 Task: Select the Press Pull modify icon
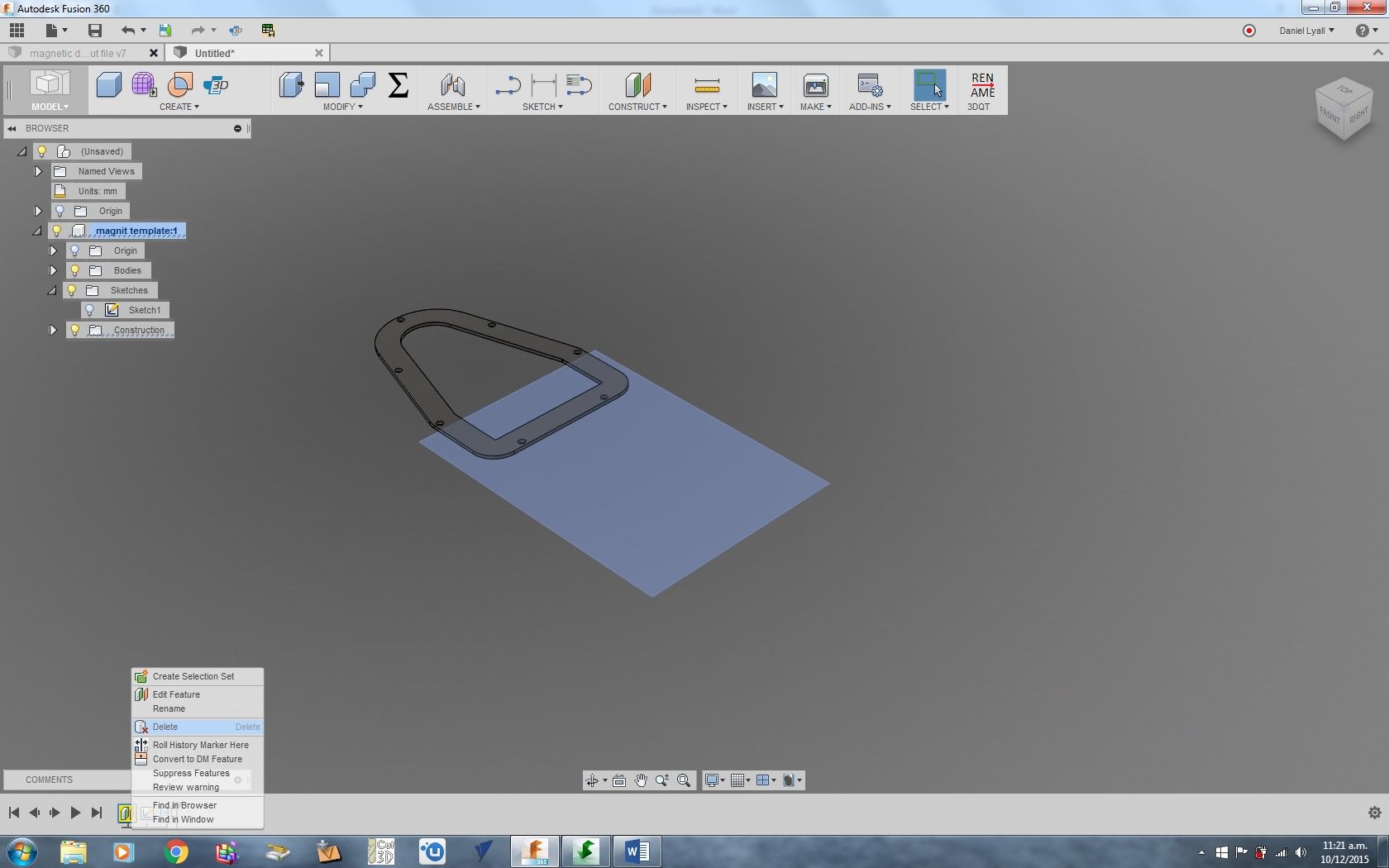tap(291, 84)
